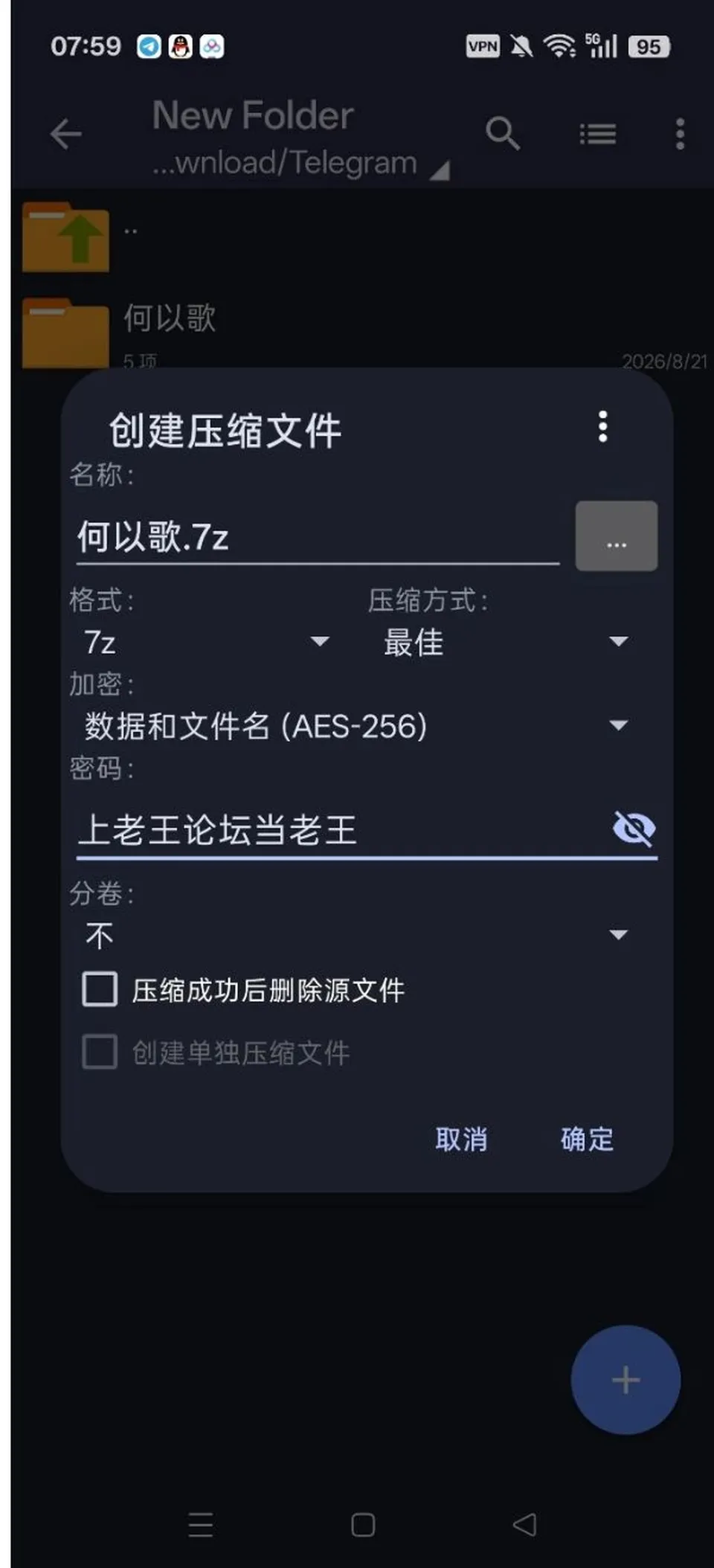Tap the floating plus action button
714x1568 pixels.
point(625,1380)
